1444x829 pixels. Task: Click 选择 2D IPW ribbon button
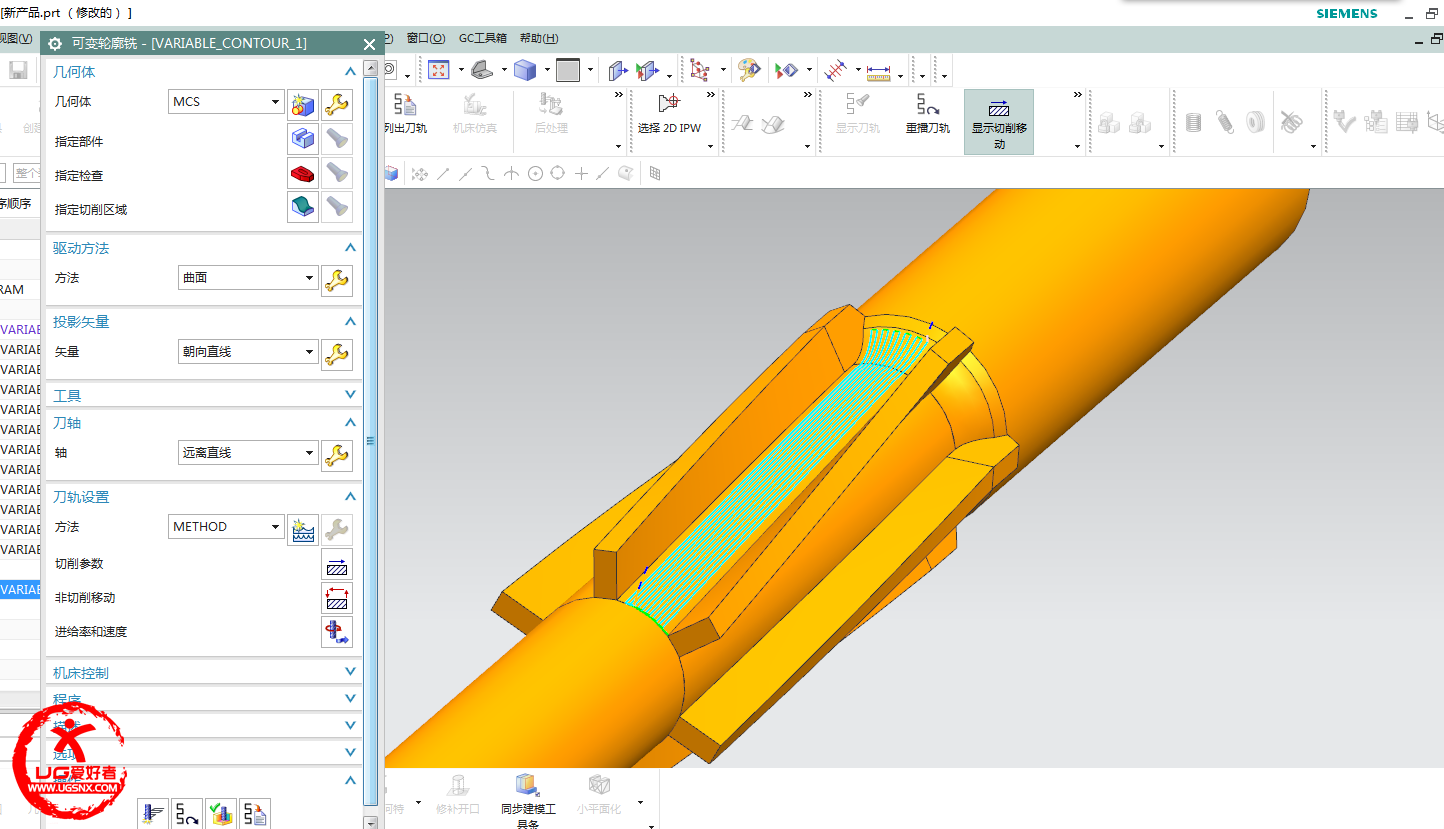[x=669, y=113]
